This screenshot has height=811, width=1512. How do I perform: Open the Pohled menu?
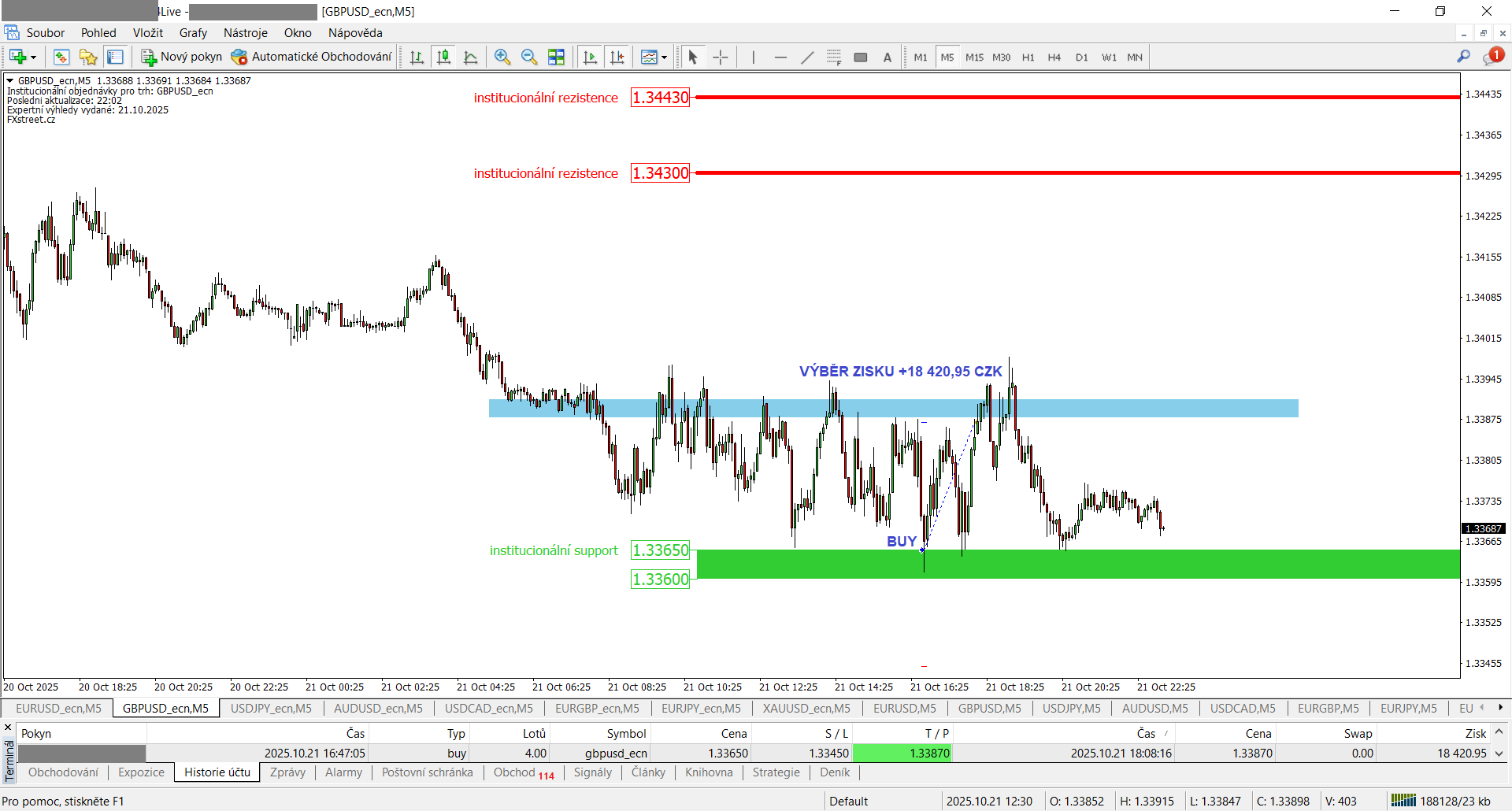(98, 33)
